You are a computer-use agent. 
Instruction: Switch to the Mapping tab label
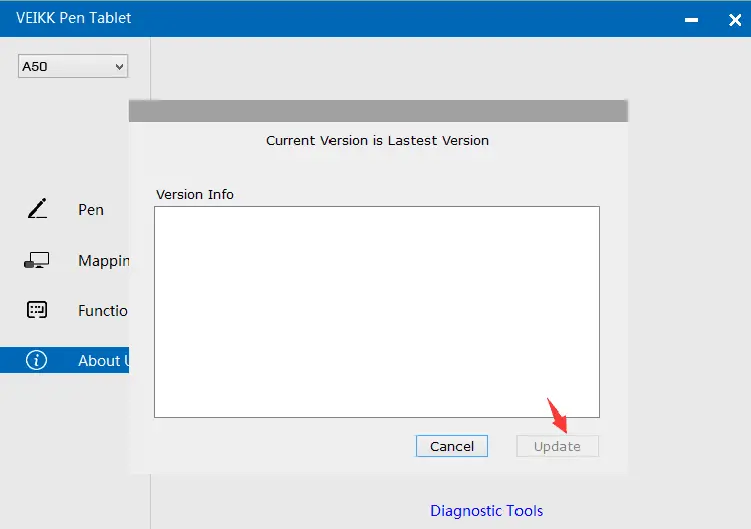tap(104, 261)
